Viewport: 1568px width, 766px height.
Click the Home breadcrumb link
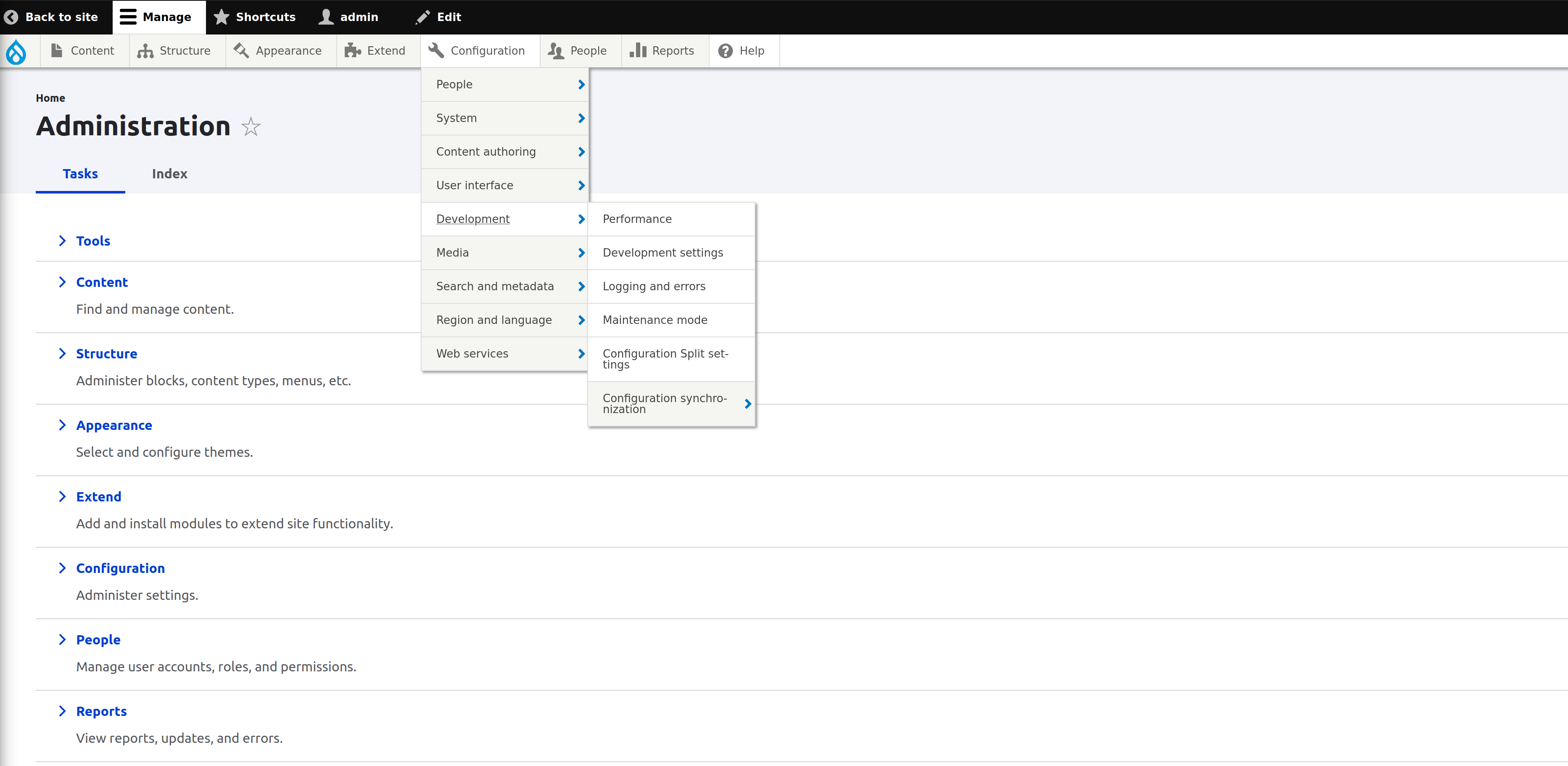coord(50,98)
